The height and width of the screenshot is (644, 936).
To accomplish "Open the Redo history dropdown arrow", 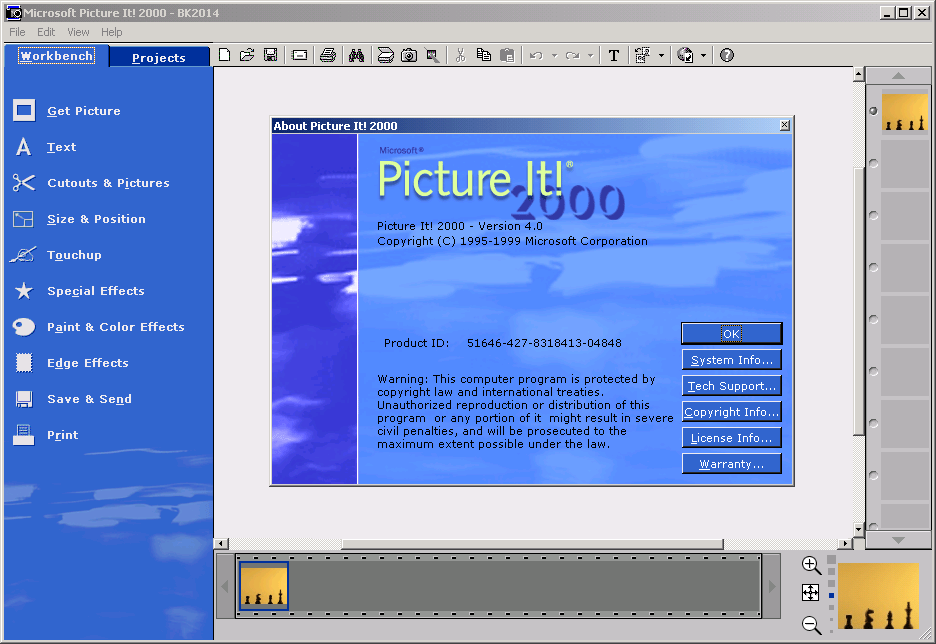I will tap(590, 56).
